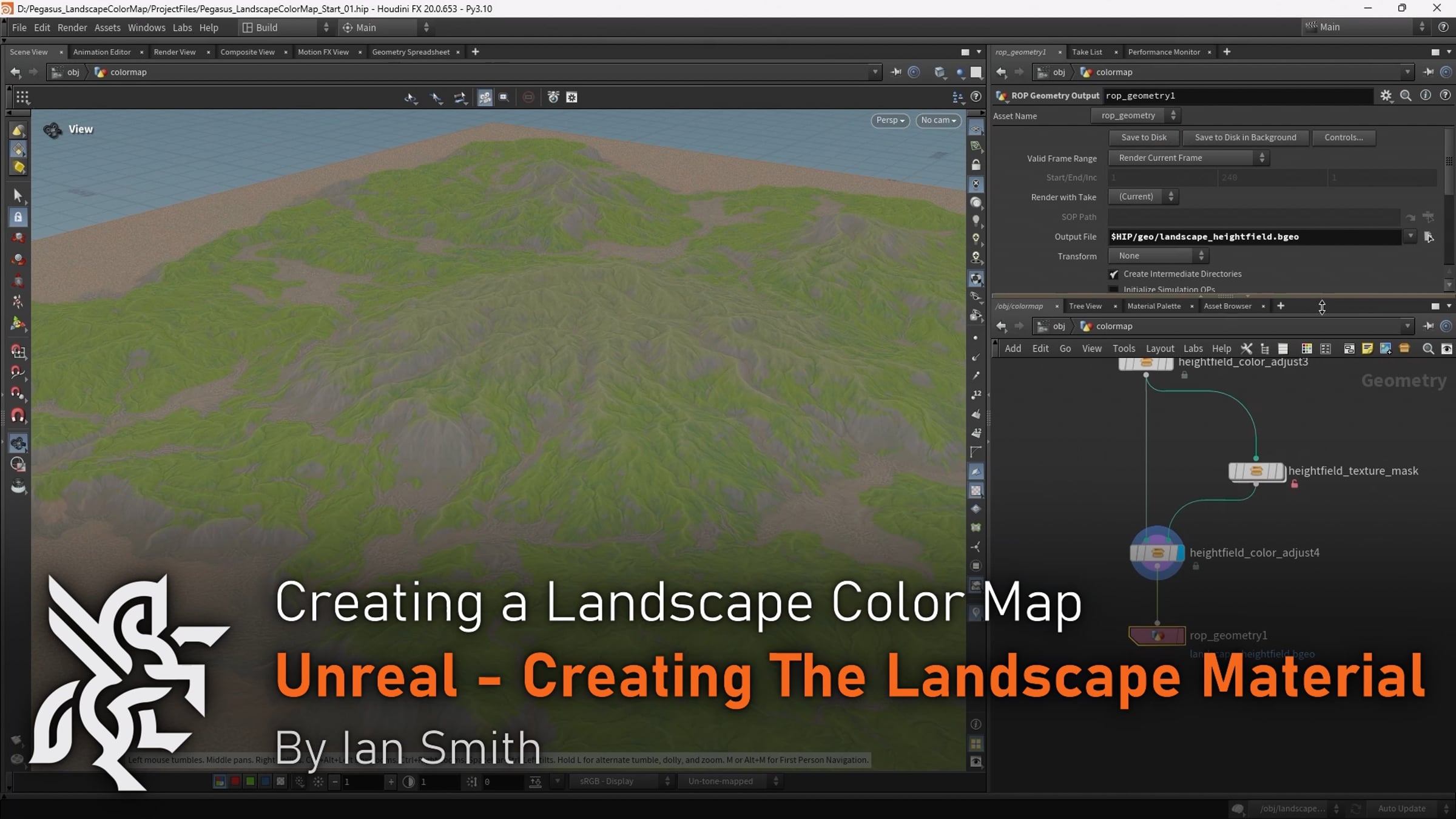Click the ROP node name field rop_geometry1

pyautogui.click(x=1238, y=95)
